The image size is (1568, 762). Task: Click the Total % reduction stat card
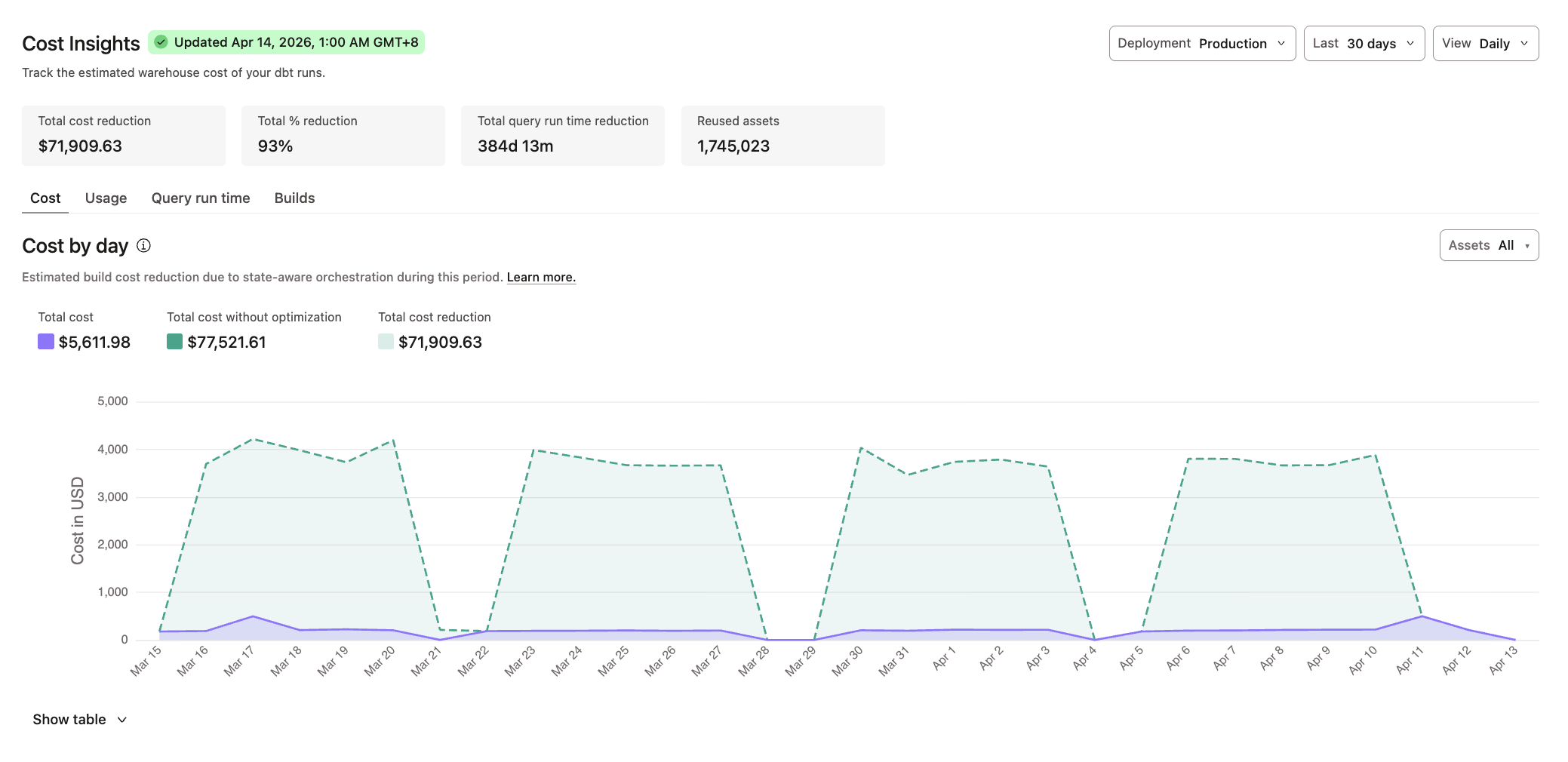pos(343,135)
